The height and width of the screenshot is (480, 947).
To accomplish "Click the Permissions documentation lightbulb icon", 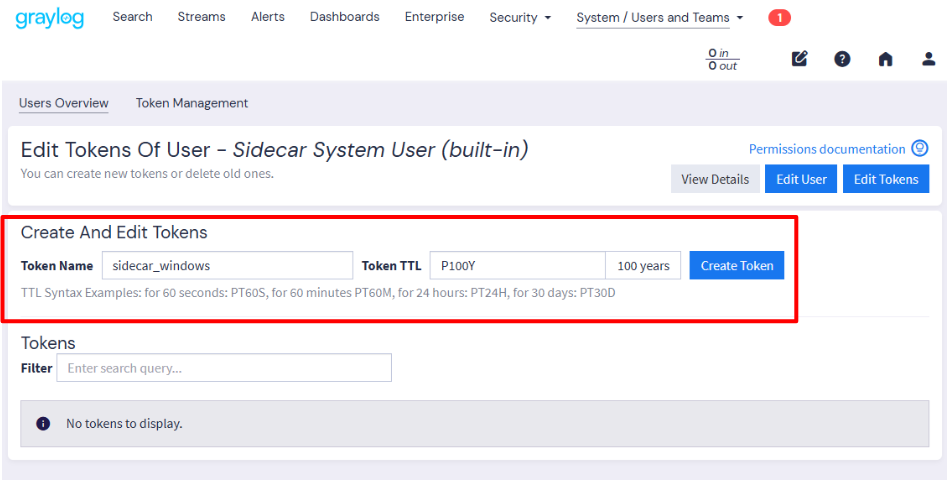I will [x=920, y=148].
